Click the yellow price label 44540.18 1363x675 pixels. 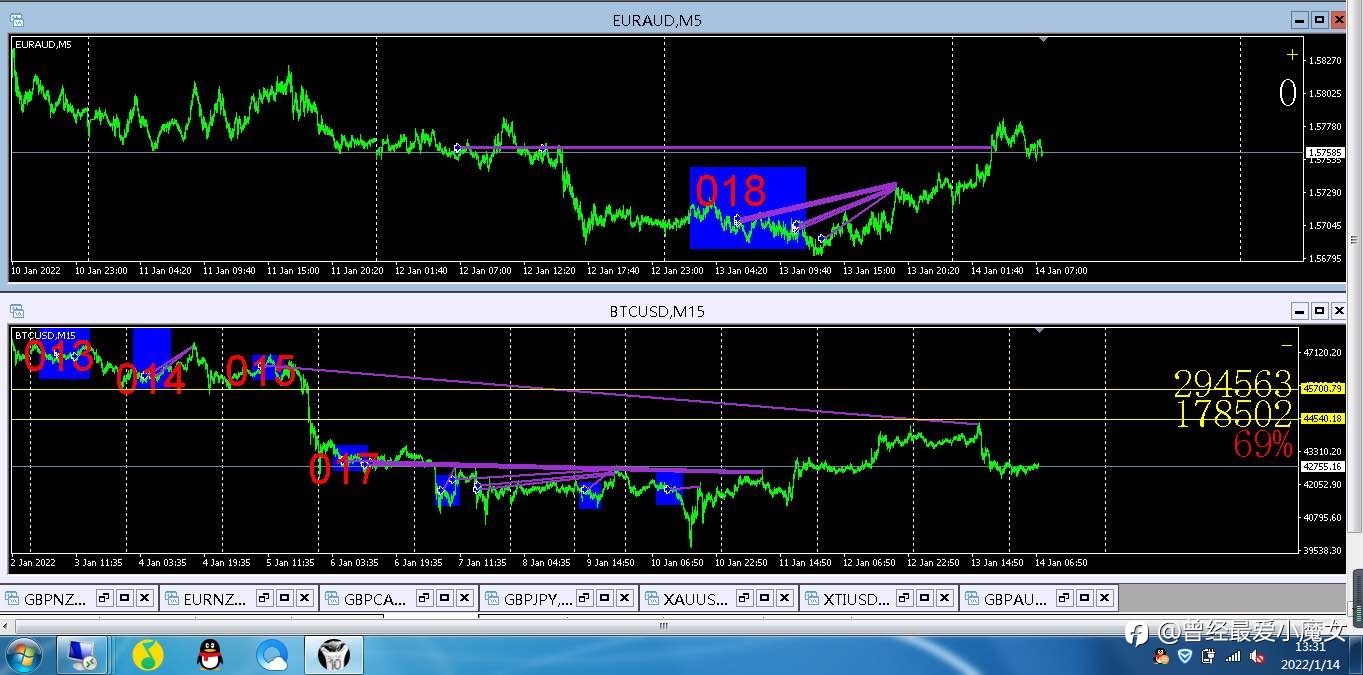click(1323, 420)
